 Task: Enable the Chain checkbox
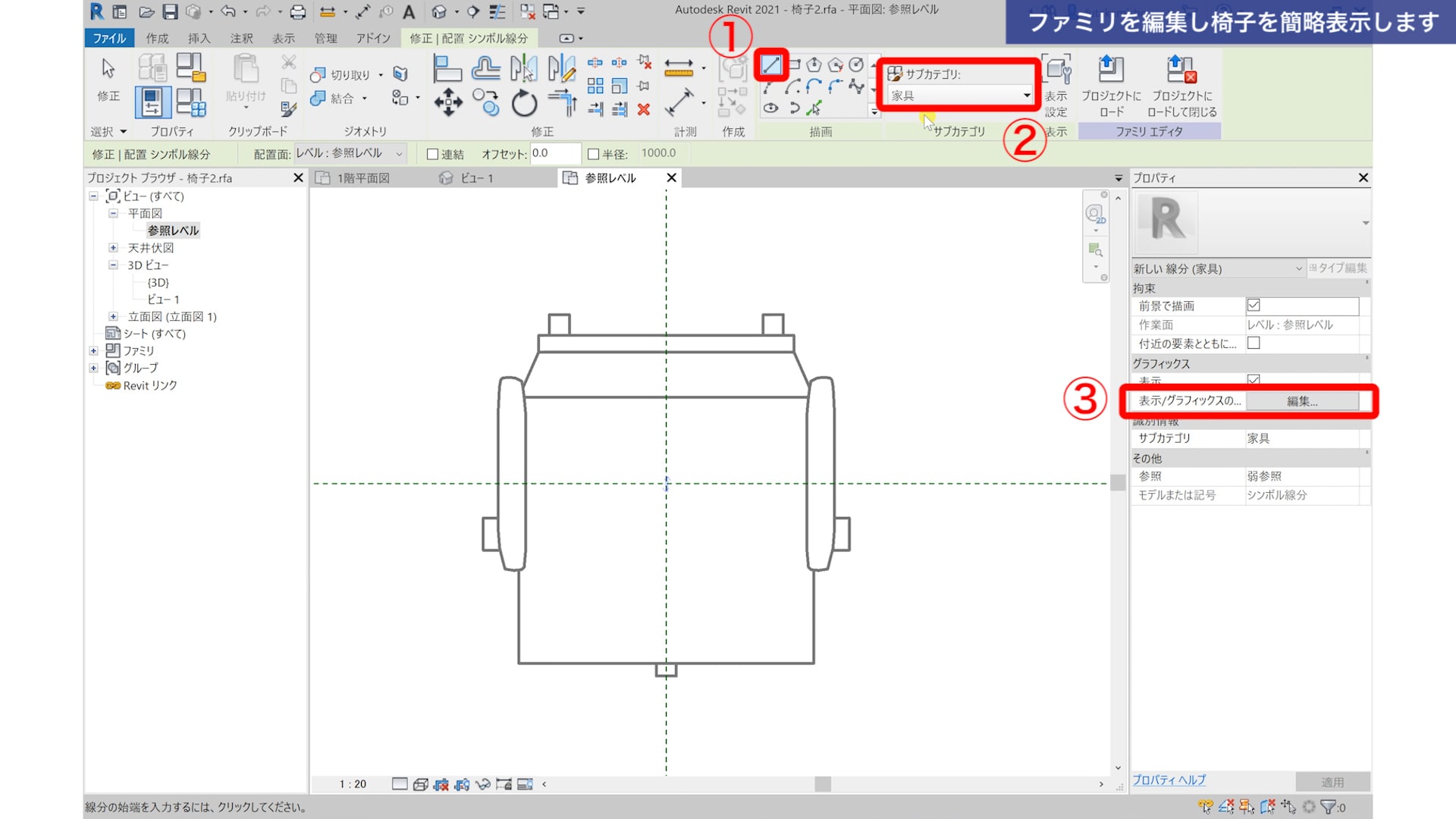pyautogui.click(x=433, y=154)
